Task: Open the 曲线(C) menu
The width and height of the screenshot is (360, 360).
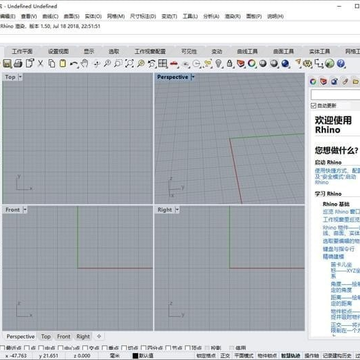Action: pyautogui.click(x=50, y=16)
